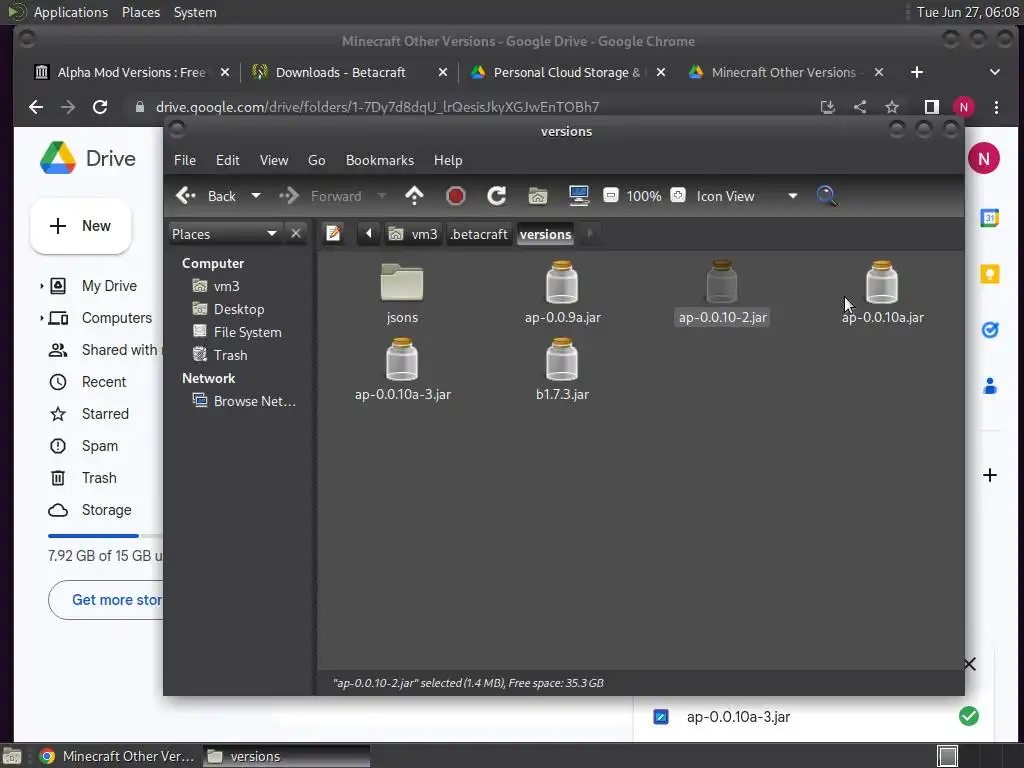Viewport: 1024px width, 768px height.
Task: Click Chrome share page icon
Action: [x=860, y=107]
